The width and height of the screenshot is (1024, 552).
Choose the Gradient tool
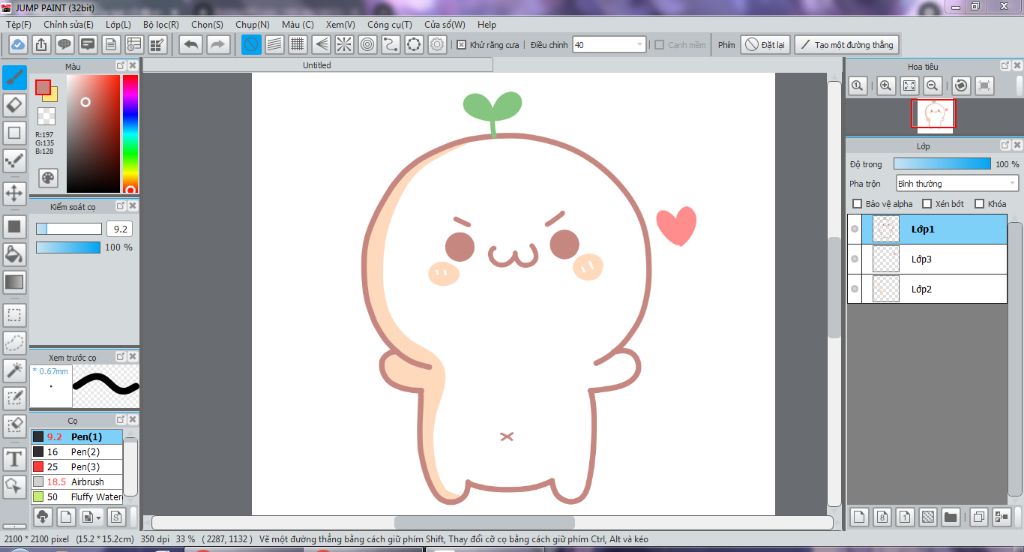click(14, 282)
